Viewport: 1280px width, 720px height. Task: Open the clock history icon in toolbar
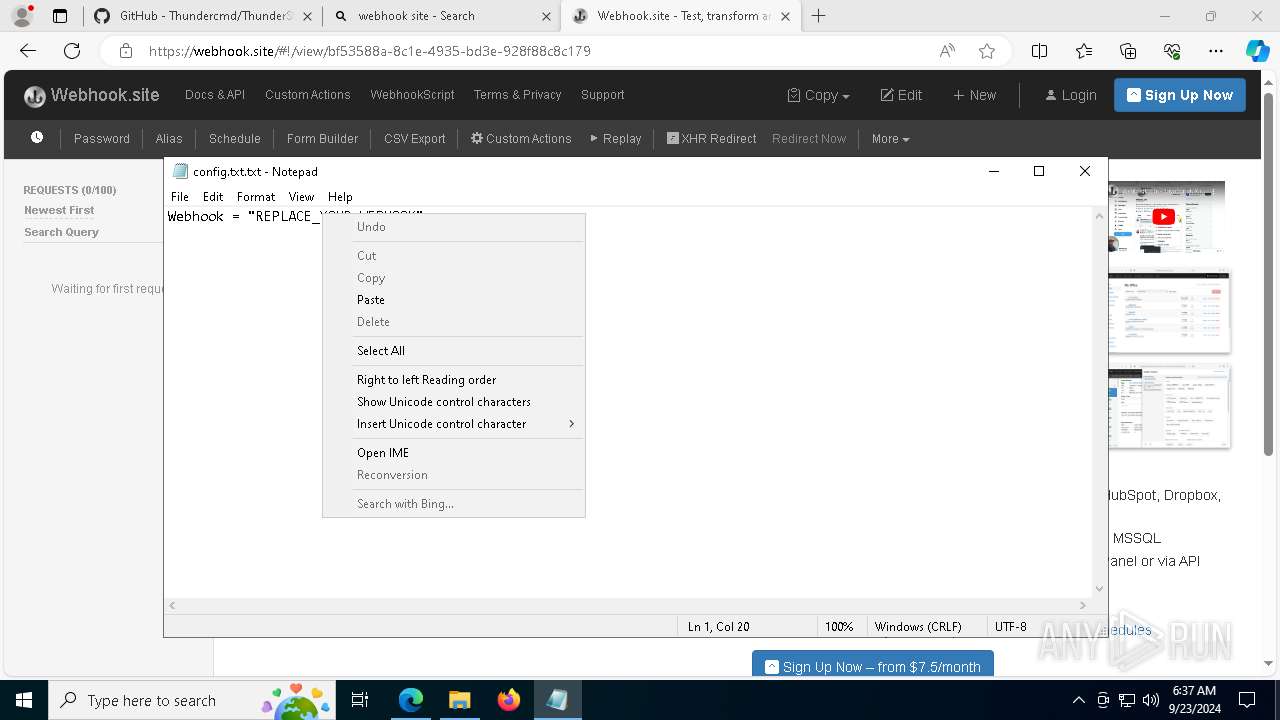(37, 138)
